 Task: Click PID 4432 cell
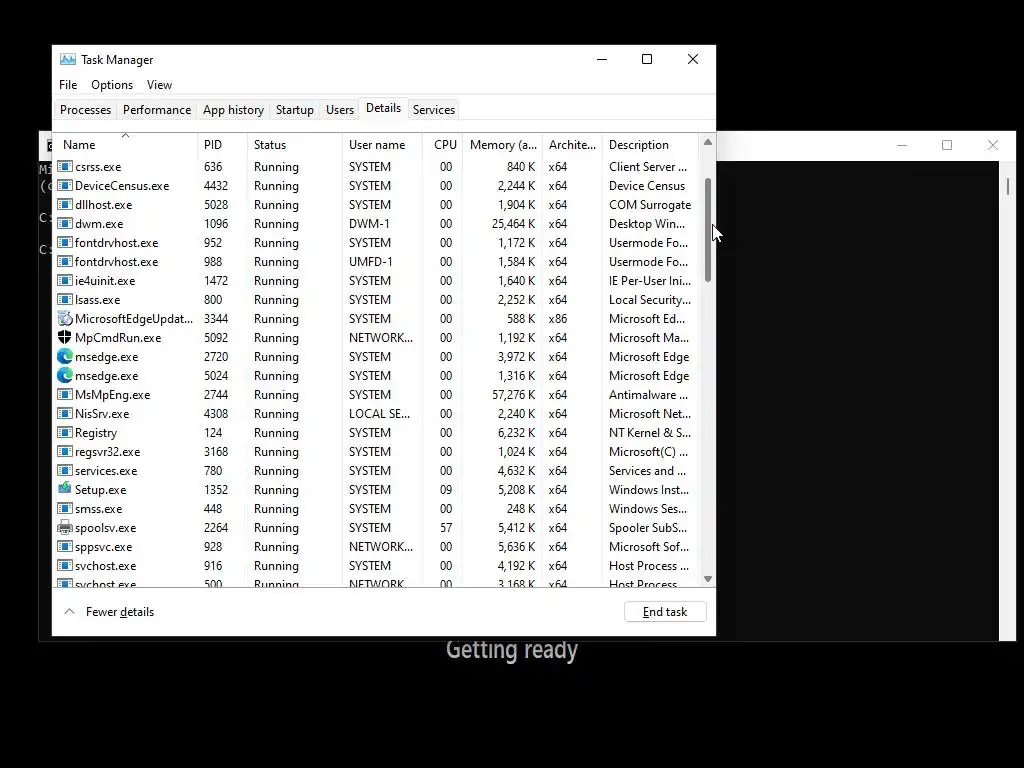[216, 185]
